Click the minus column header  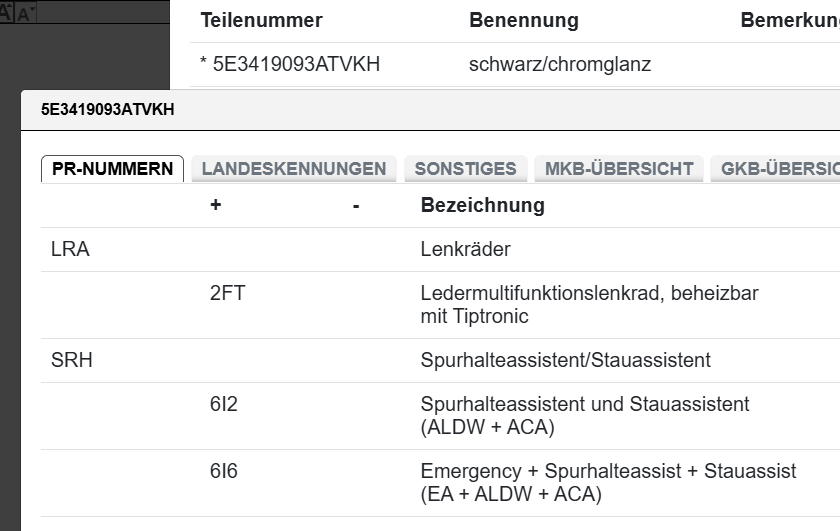[356, 206]
